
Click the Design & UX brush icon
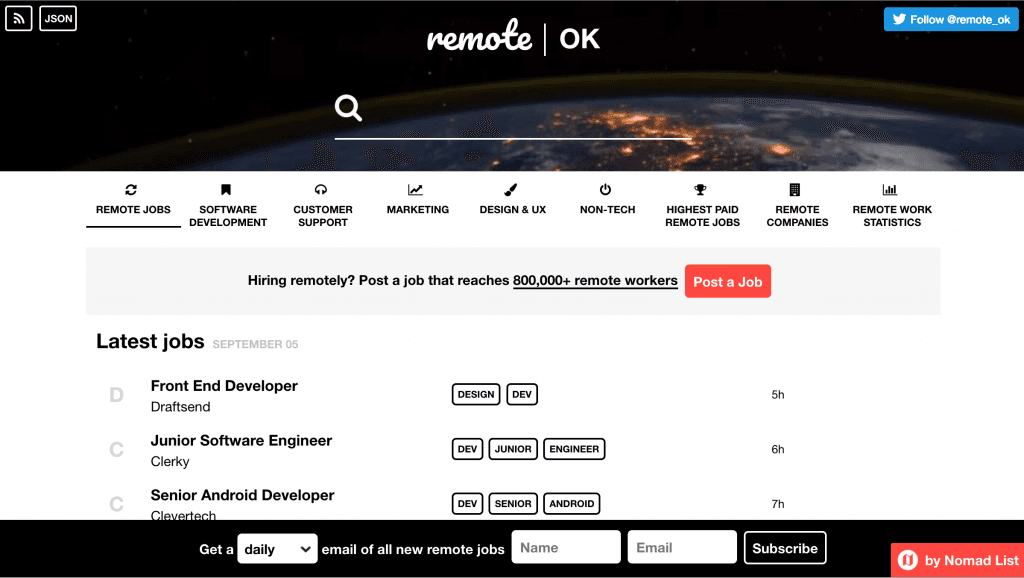[511, 190]
